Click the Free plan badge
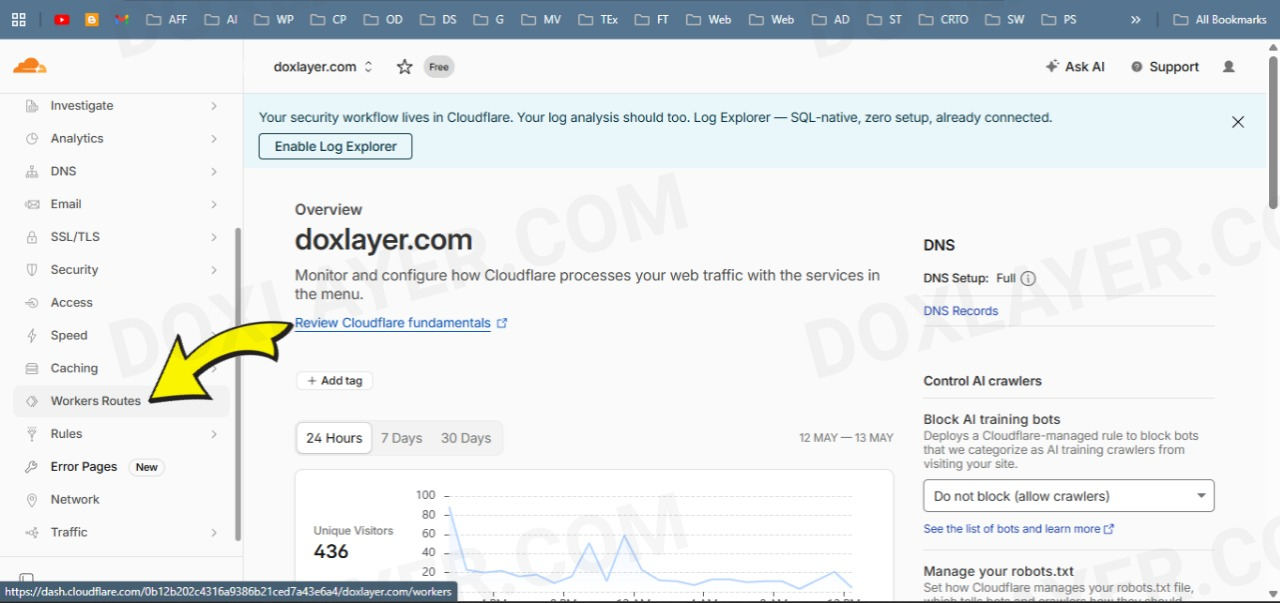This screenshot has width=1280, height=603. 439,67
